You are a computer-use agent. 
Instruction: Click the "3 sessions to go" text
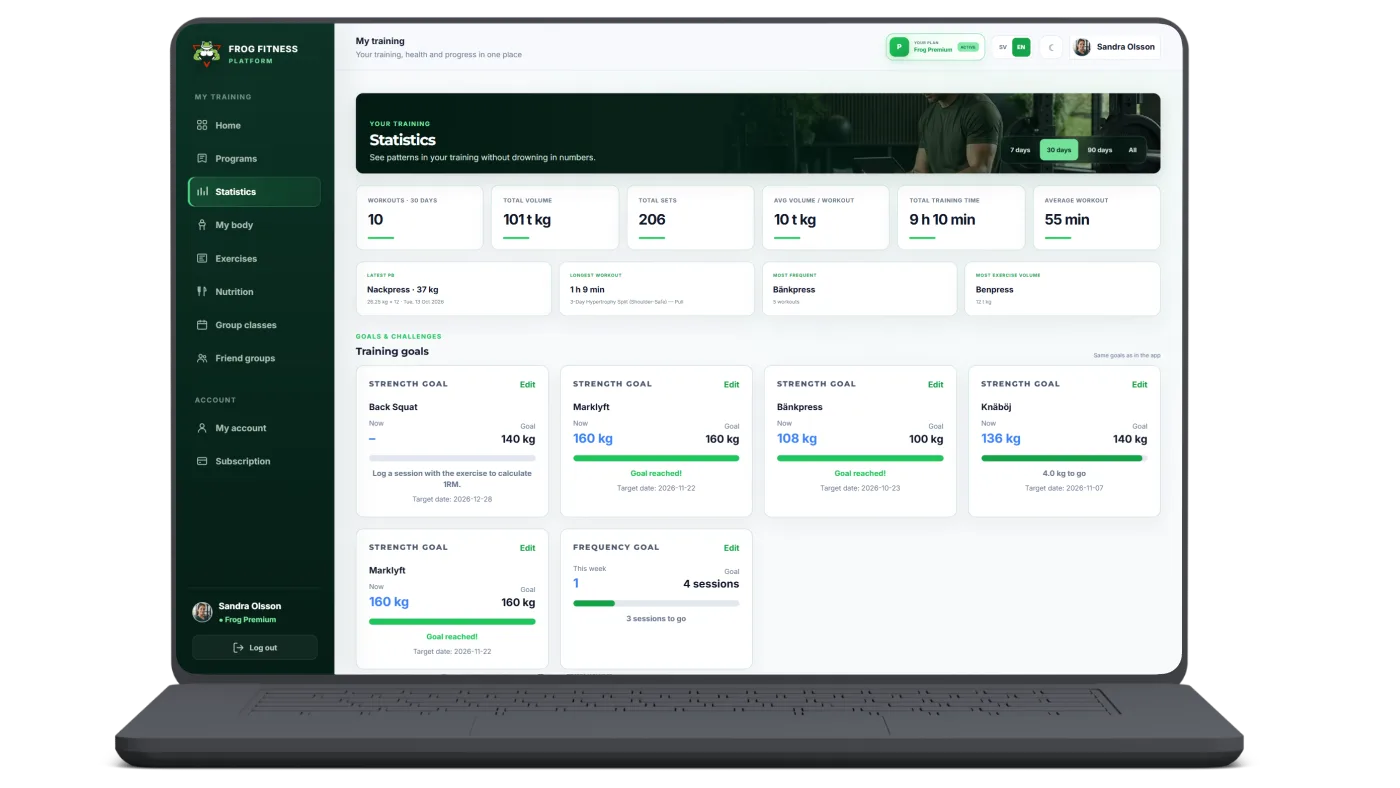pyautogui.click(x=656, y=619)
